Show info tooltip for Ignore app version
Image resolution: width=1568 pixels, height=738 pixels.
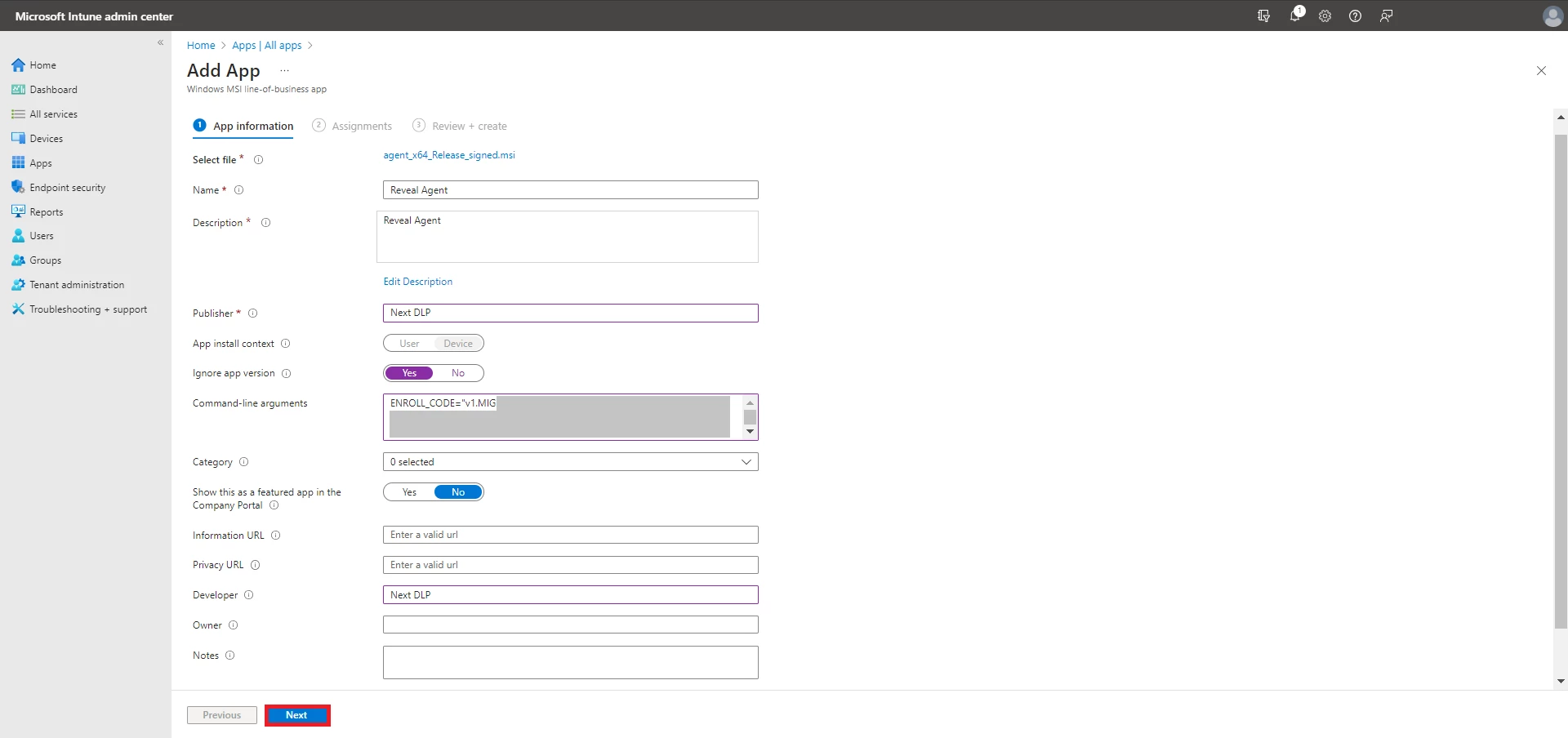coord(287,374)
